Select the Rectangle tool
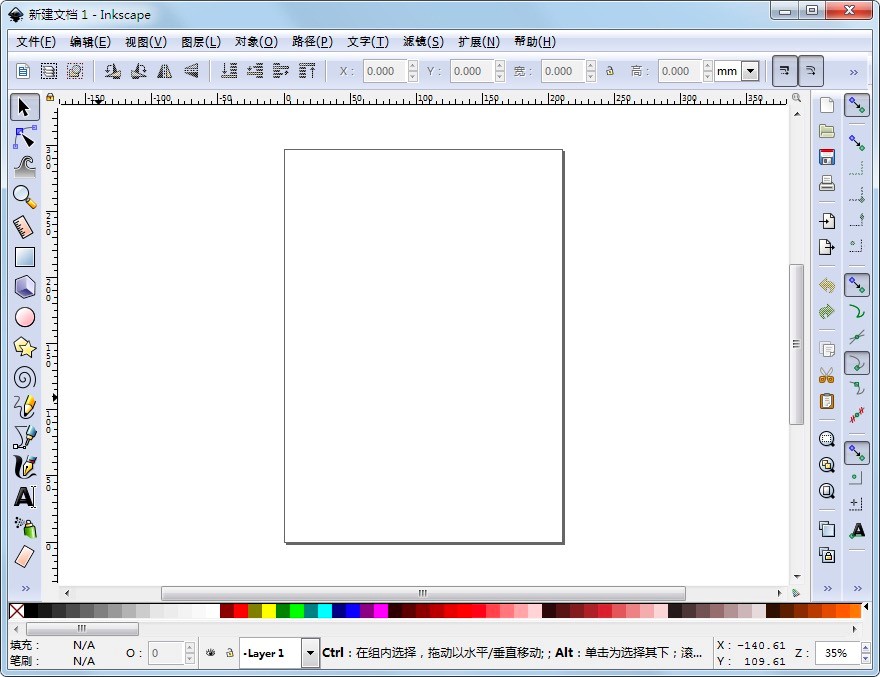 pos(25,256)
